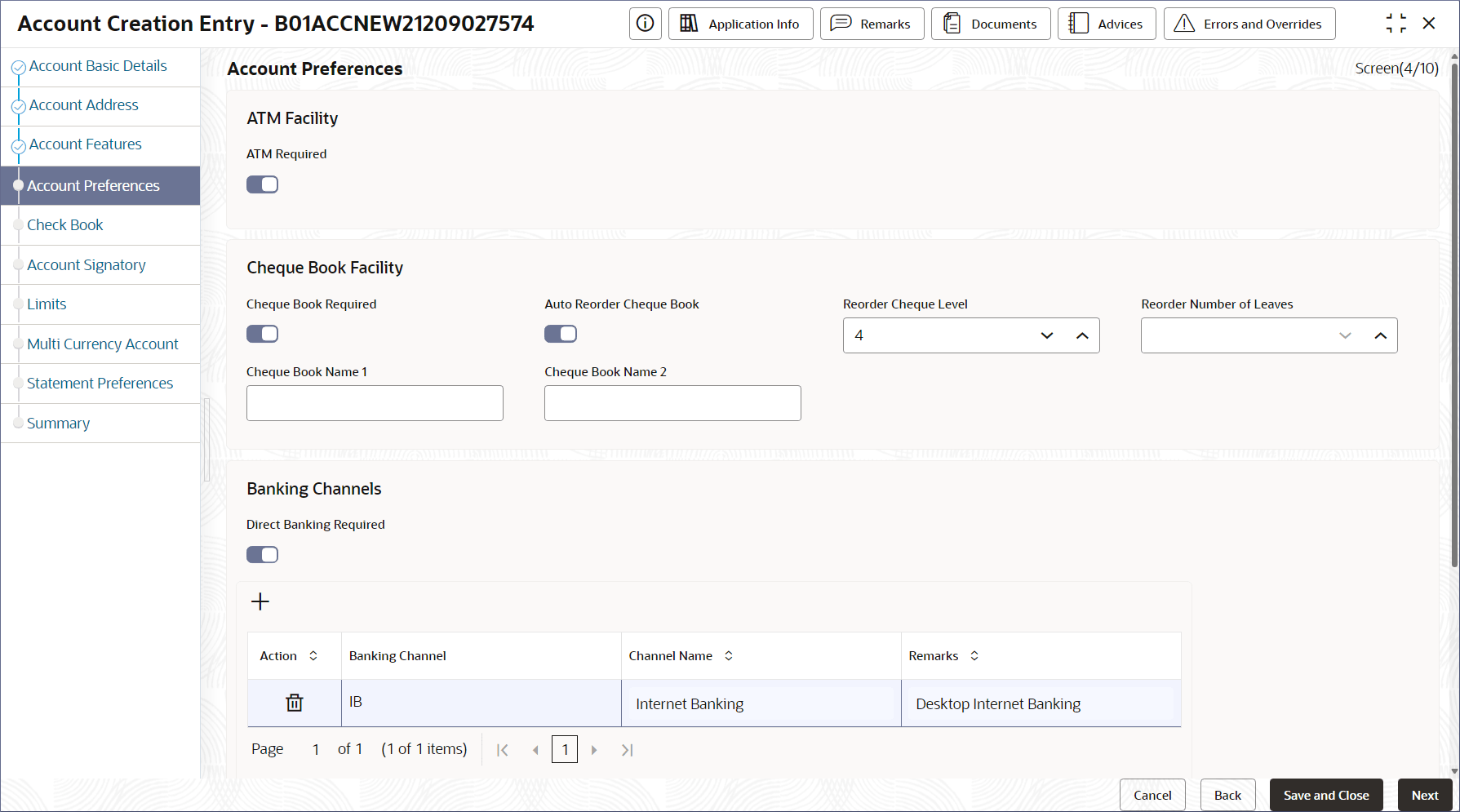This screenshot has width=1460, height=812.
Task: Increase Reorder Cheque Level value
Action: coord(1082,335)
